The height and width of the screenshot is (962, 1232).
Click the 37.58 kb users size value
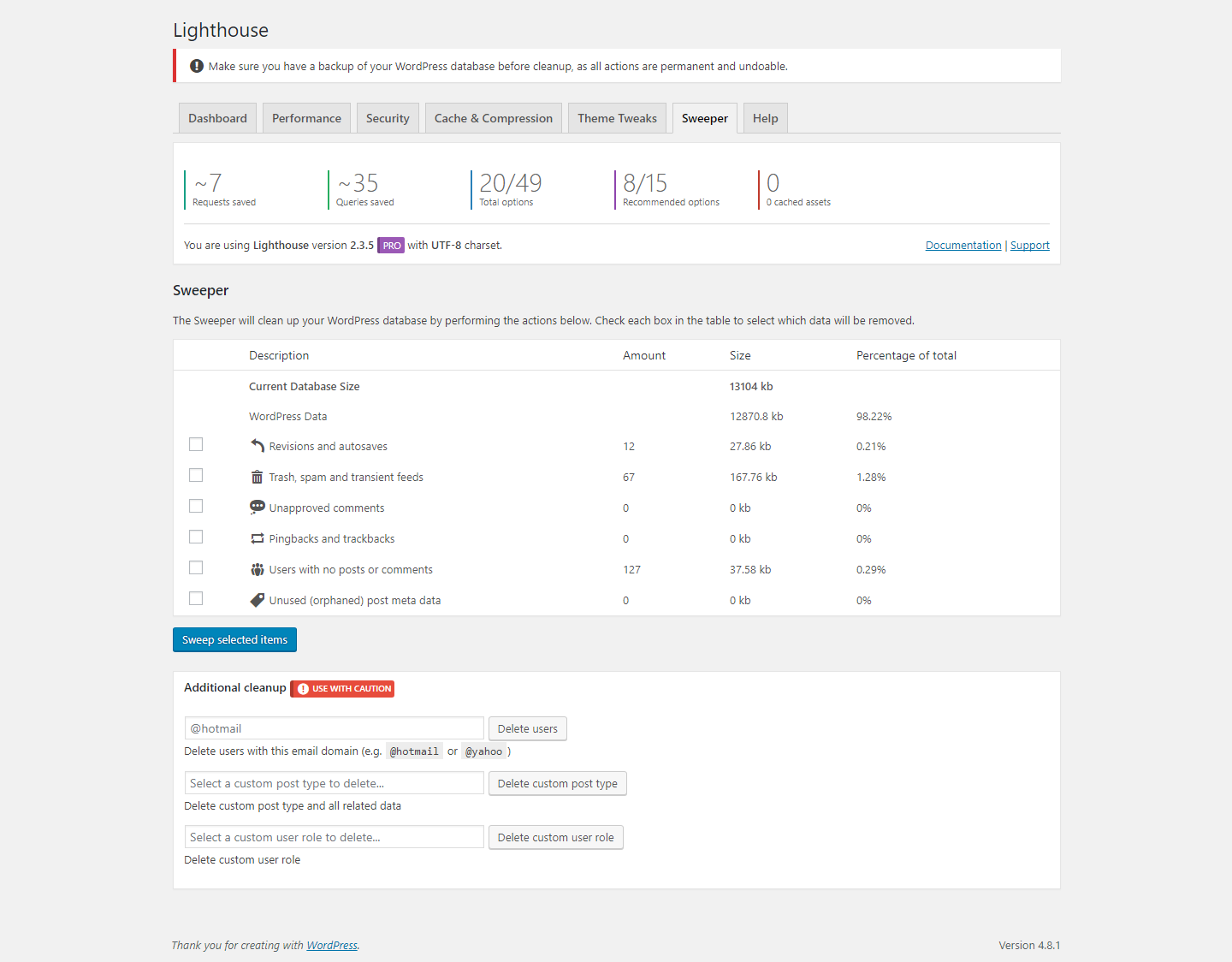click(x=750, y=570)
